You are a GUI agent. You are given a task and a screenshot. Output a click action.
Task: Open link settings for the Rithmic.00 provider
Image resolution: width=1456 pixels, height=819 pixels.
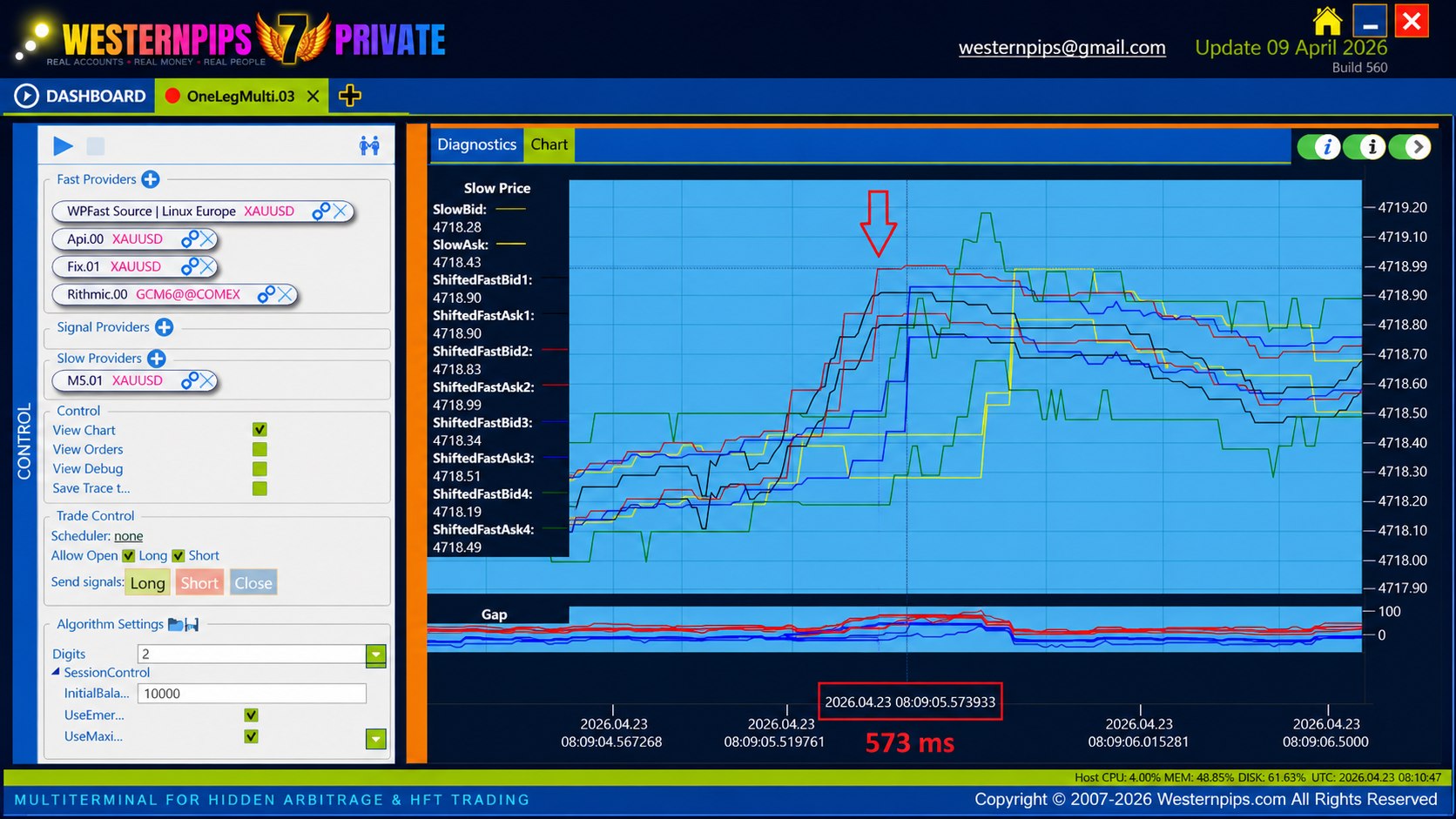click(x=266, y=295)
